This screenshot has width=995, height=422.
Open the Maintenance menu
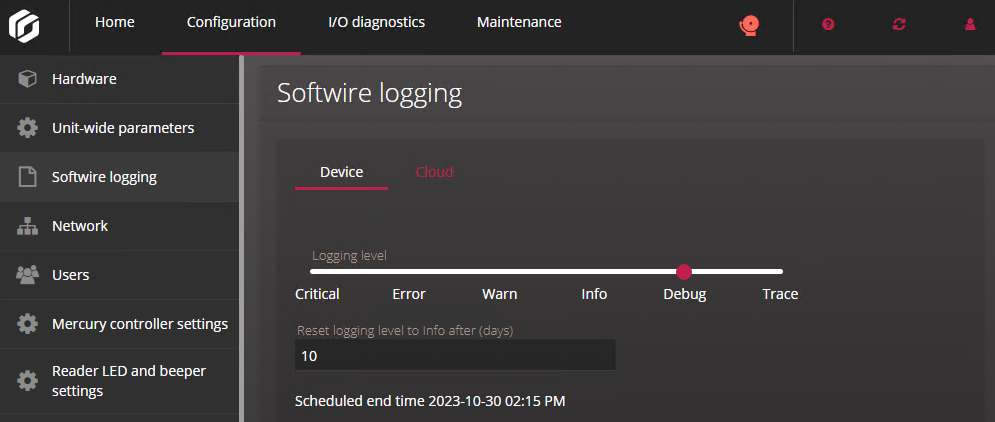point(519,23)
